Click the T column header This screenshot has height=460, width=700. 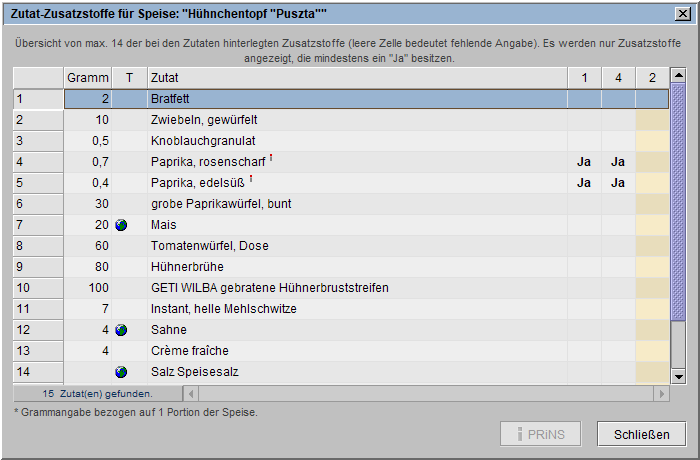(128, 78)
